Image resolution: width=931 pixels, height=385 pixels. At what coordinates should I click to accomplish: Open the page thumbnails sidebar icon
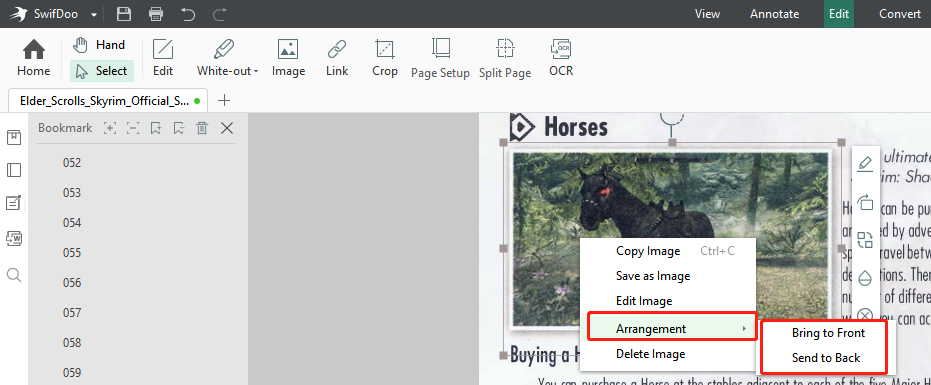[14, 171]
